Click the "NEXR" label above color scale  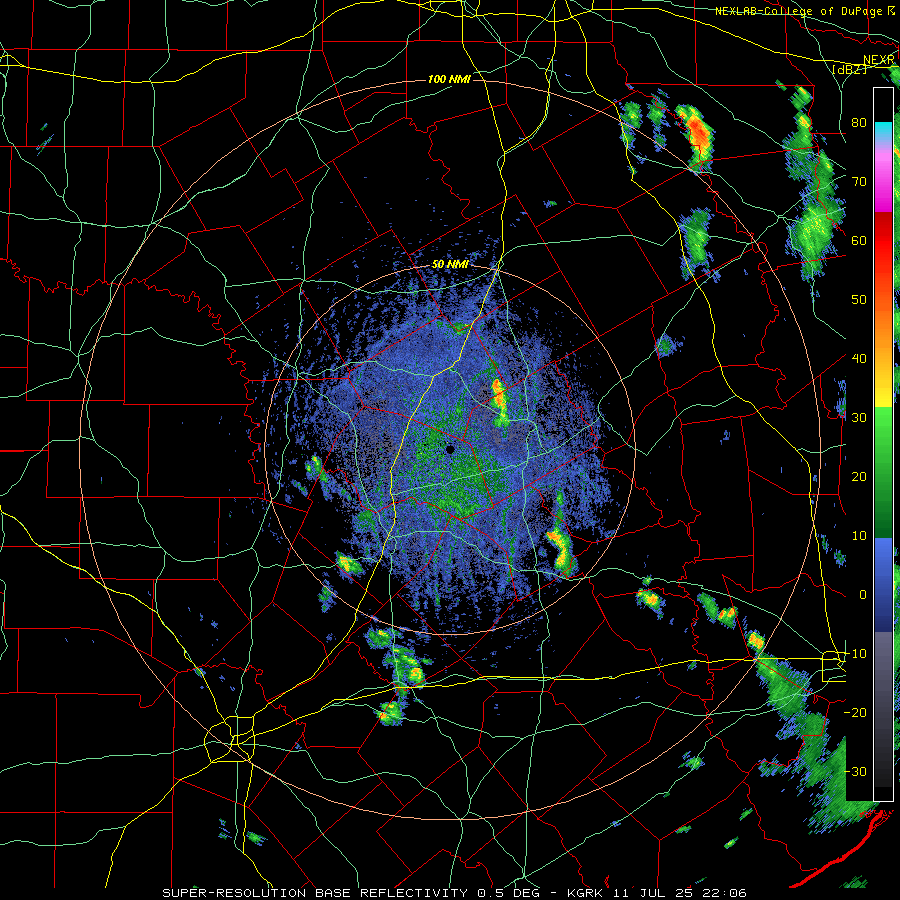(x=879, y=60)
